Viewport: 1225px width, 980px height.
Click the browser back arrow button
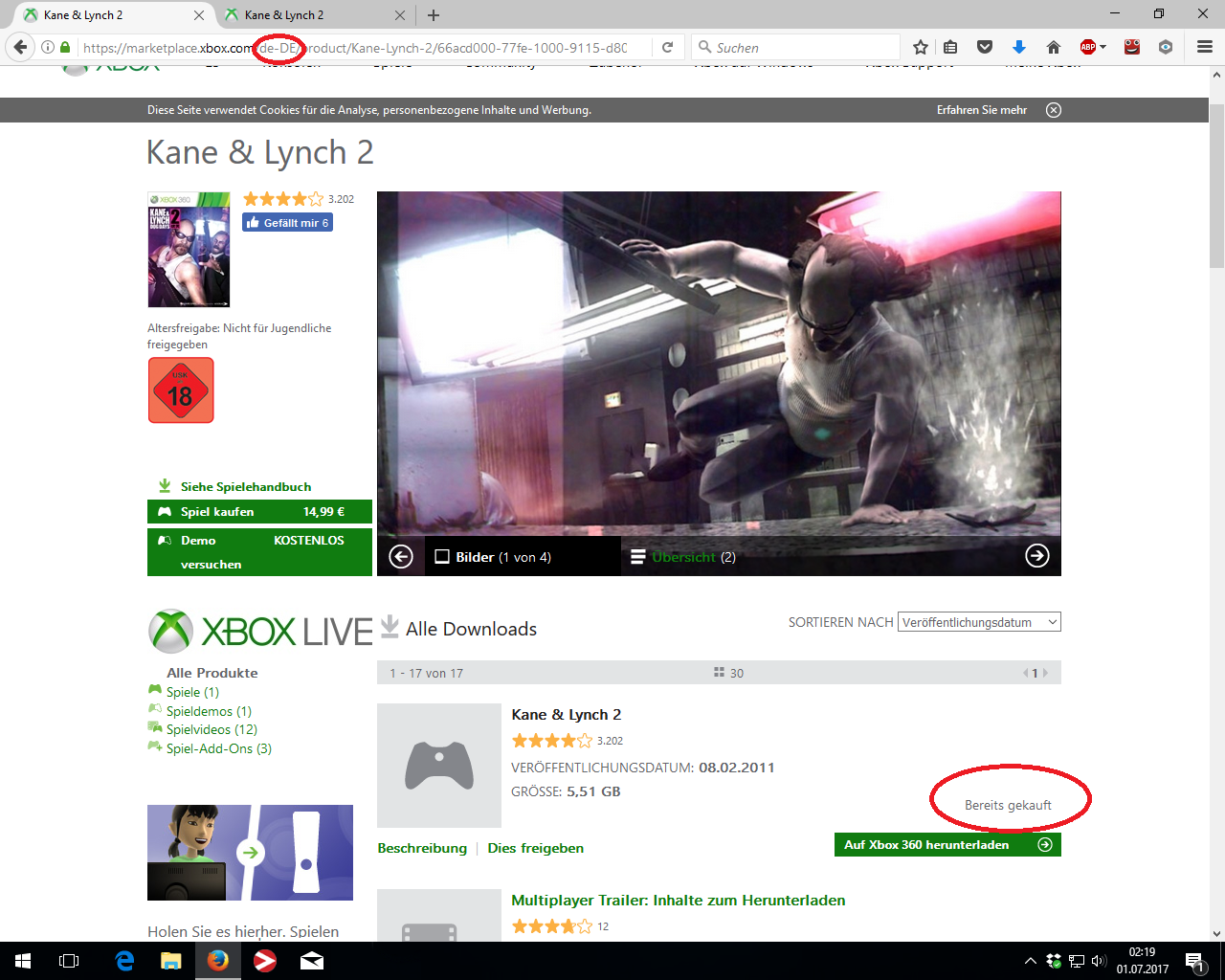20,47
